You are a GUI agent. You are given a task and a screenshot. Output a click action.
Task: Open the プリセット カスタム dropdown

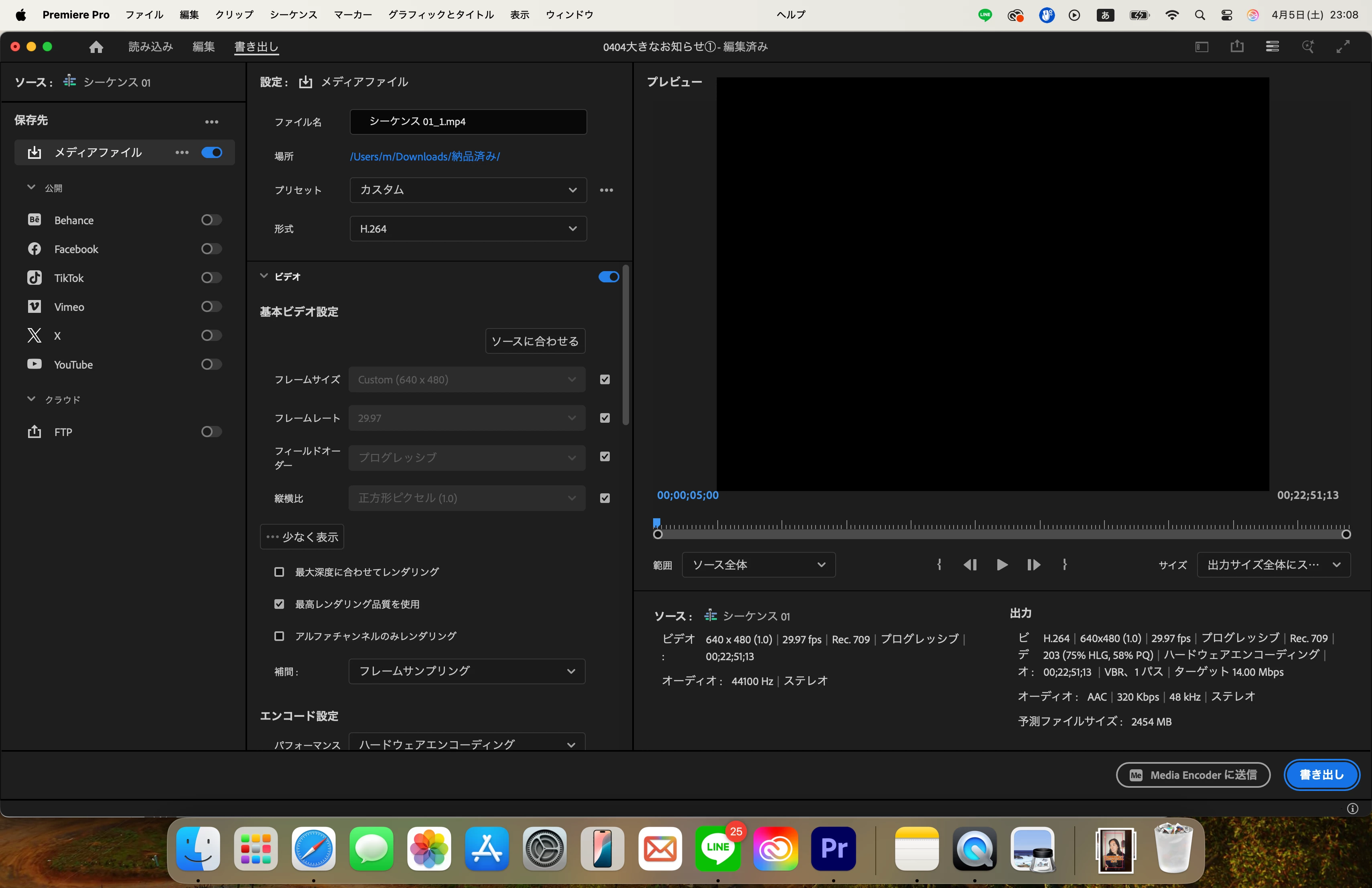(468, 190)
